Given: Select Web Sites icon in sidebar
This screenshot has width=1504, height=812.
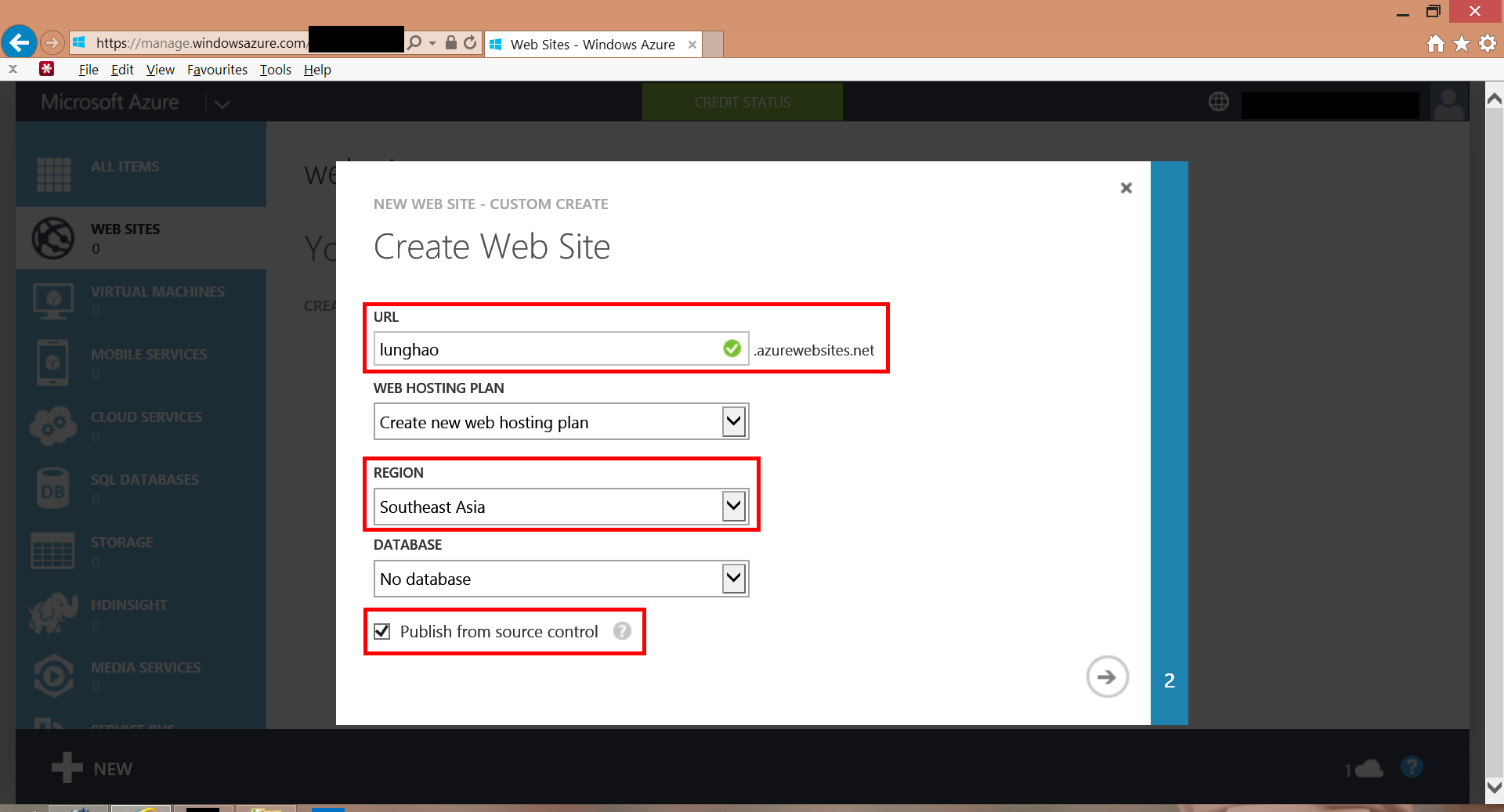Looking at the screenshot, I should pos(53,238).
